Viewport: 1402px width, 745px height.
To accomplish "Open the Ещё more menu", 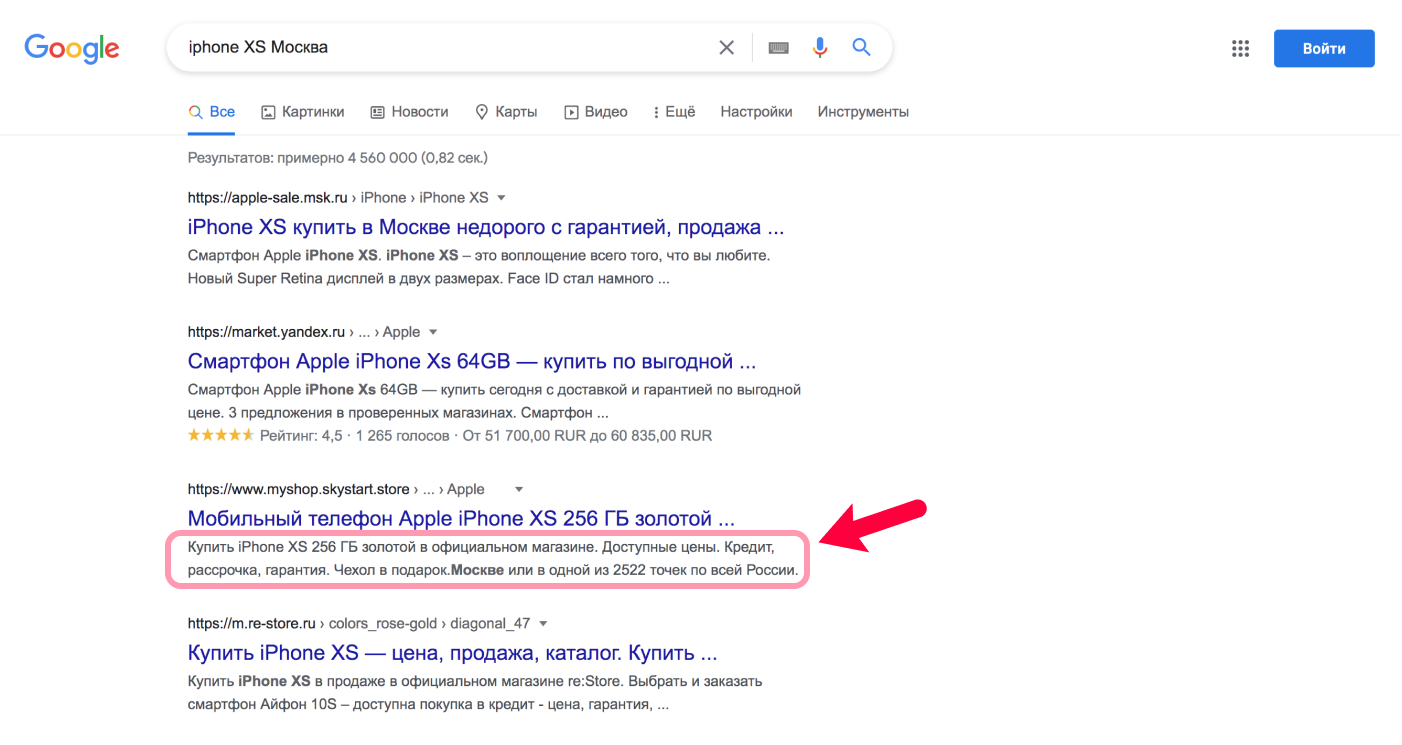I will 674,112.
